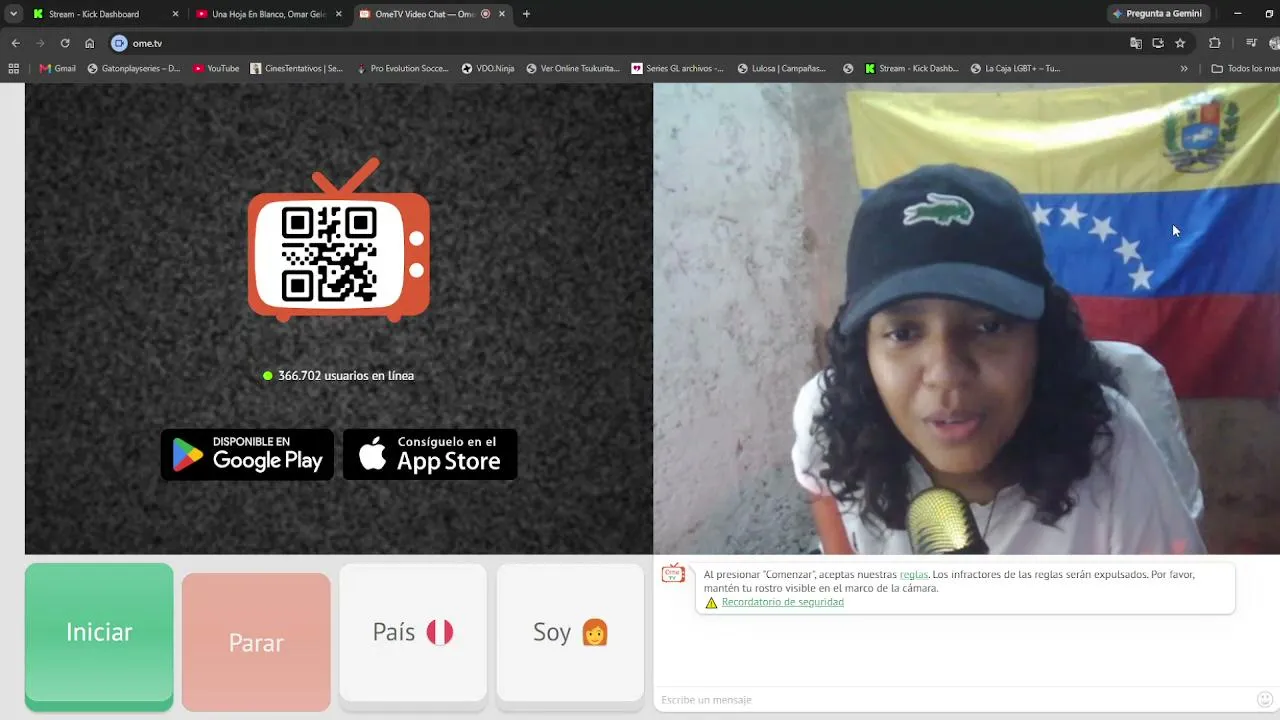Screen dimensions: 1280x720
Task: Translate this page icon
Action: coord(1136,43)
